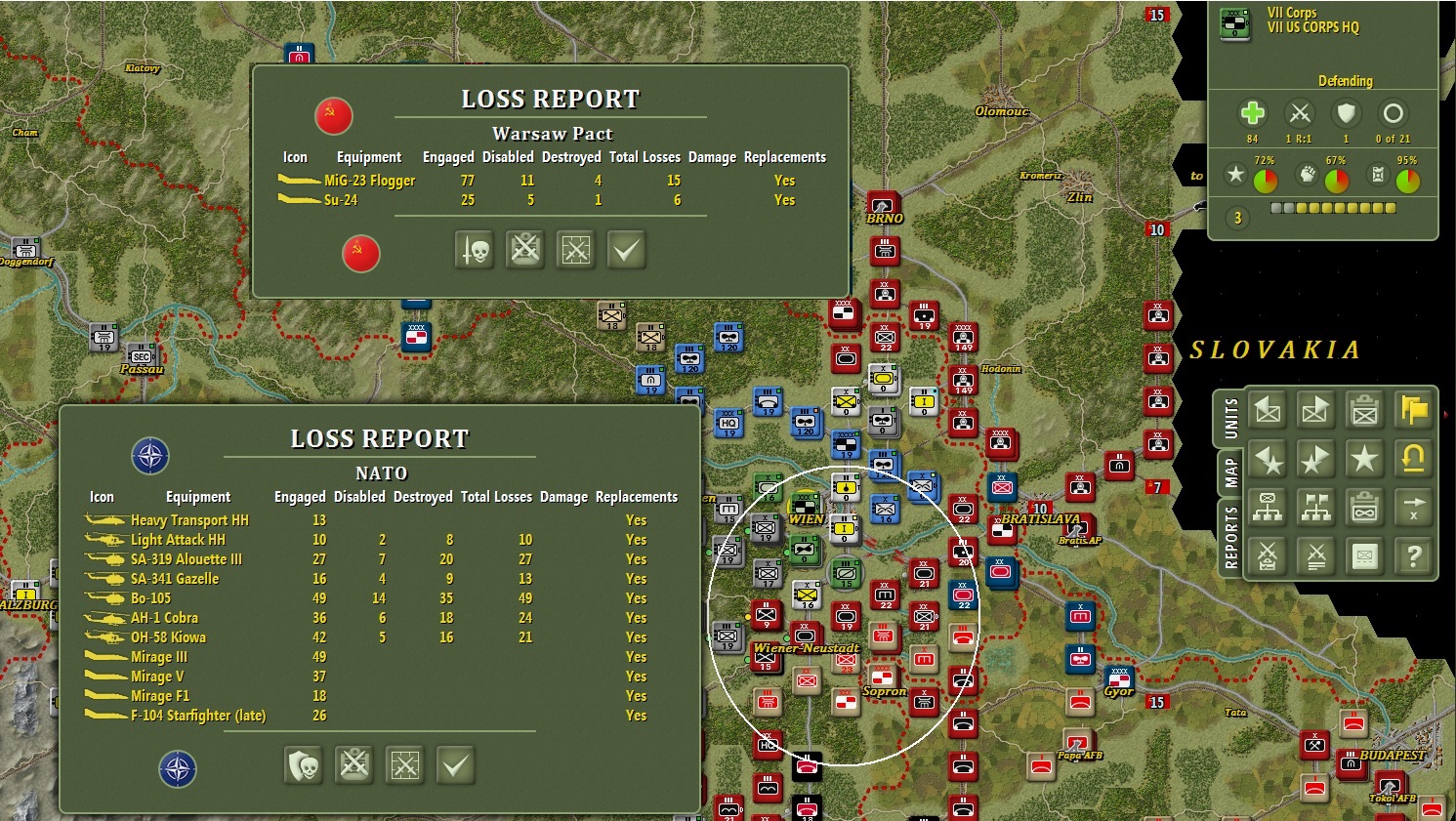Select the Heavy Transport HH row
The height and width of the screenshot is (821, 1456).
point(381,520)
